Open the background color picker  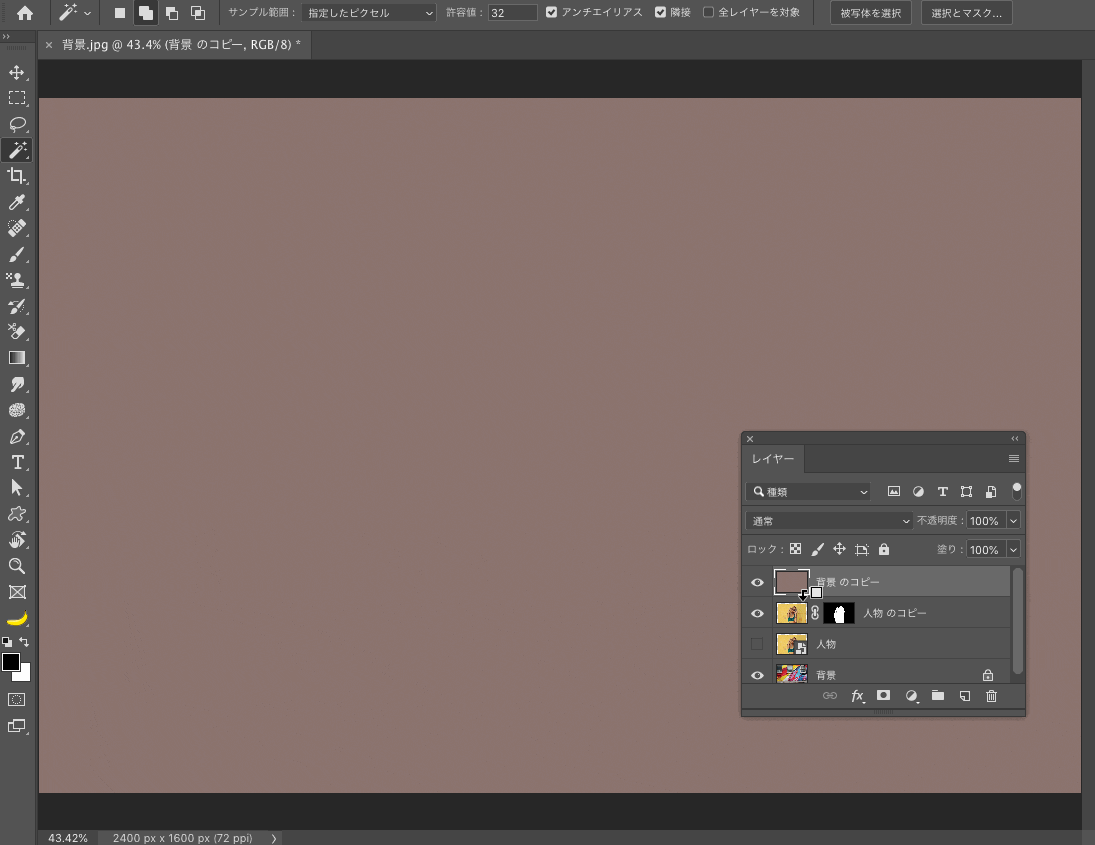pos(24,674)
